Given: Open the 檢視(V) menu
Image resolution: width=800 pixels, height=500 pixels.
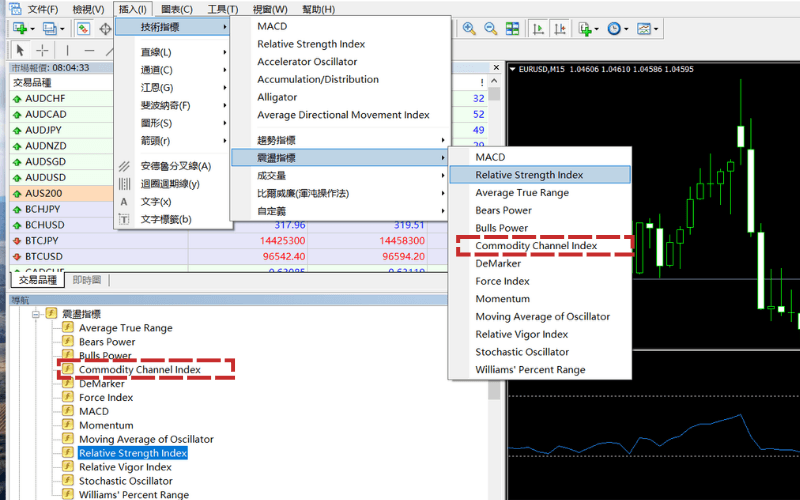Looking at the screenshot, I should [x=88, y=9].
